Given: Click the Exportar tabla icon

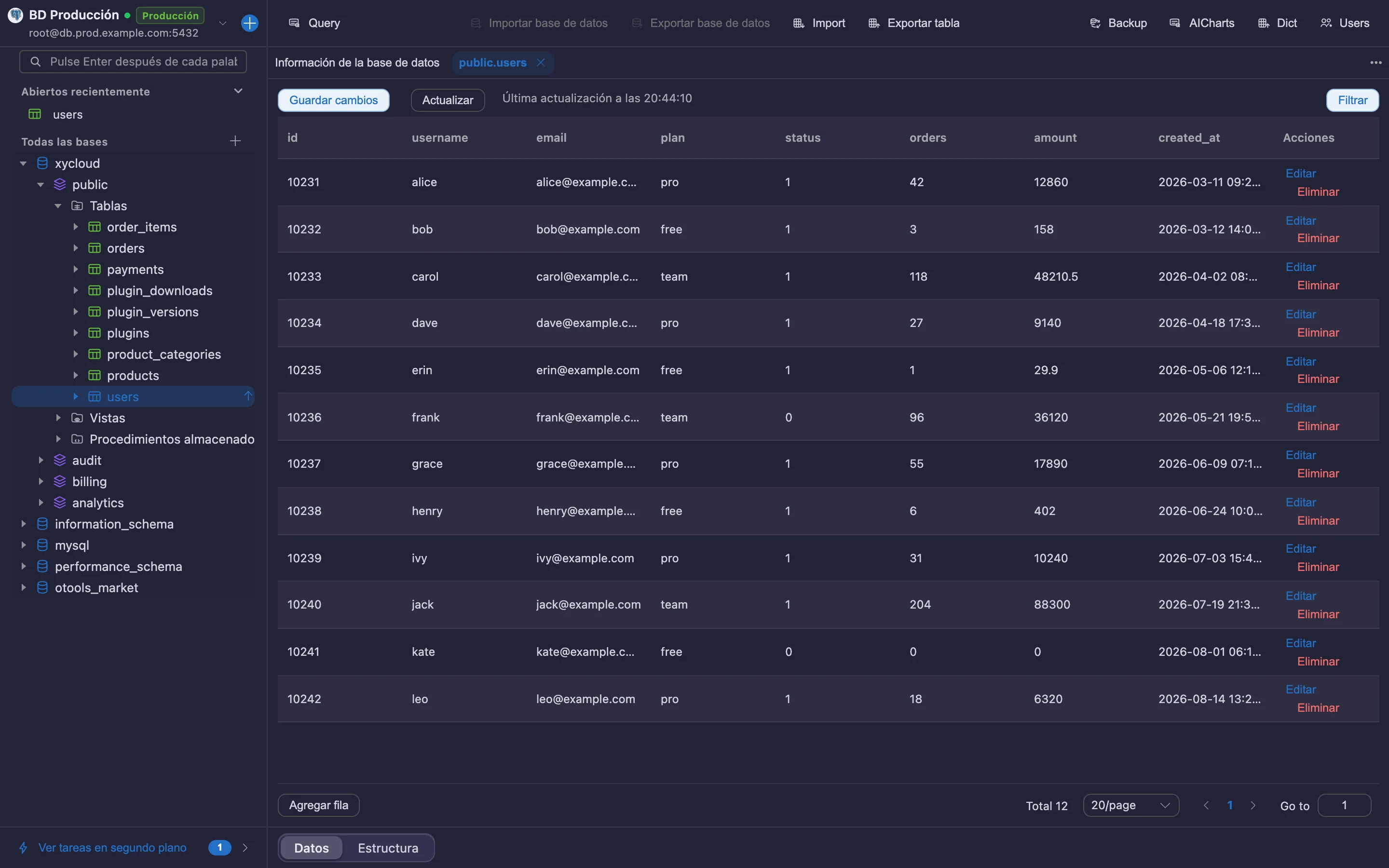Looking at the screenshot, I should [873, 23].
